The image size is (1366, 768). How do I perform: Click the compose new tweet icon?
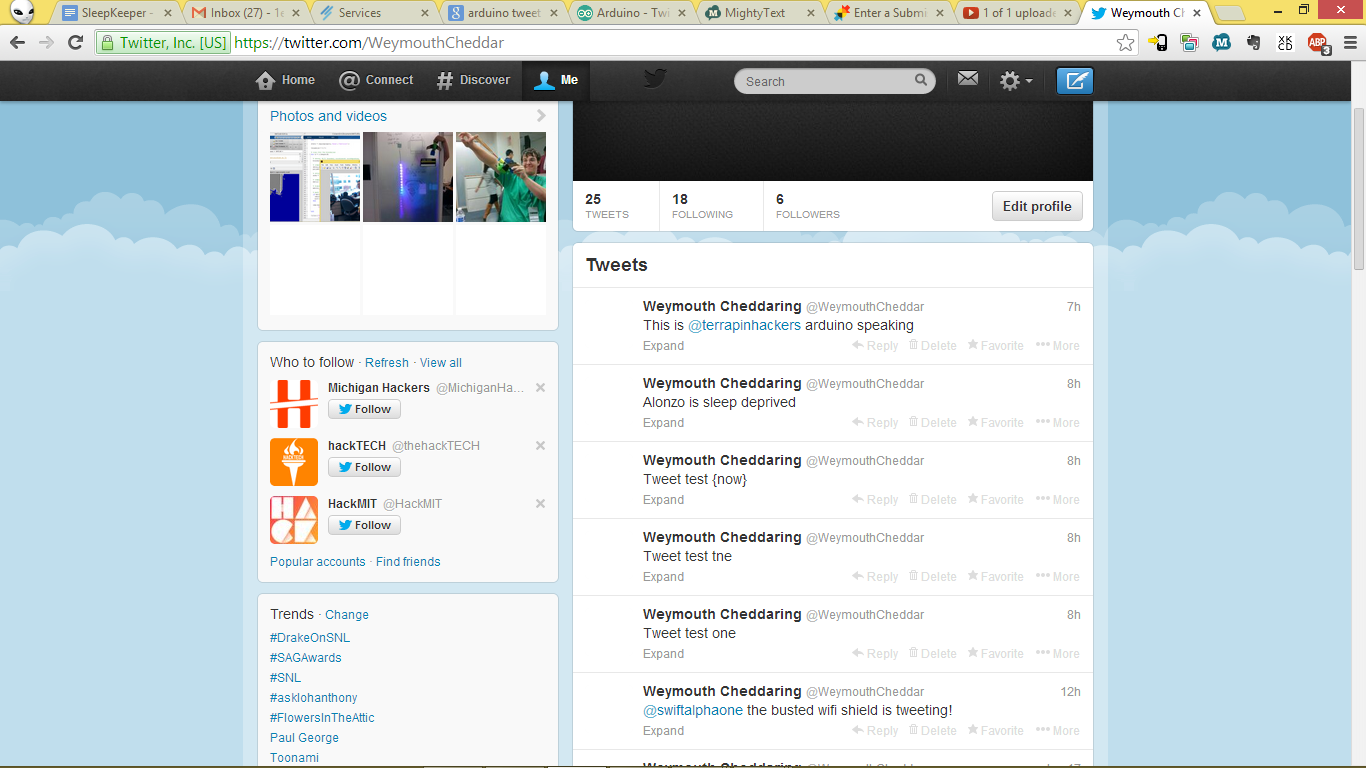(x=1075, y=81)
